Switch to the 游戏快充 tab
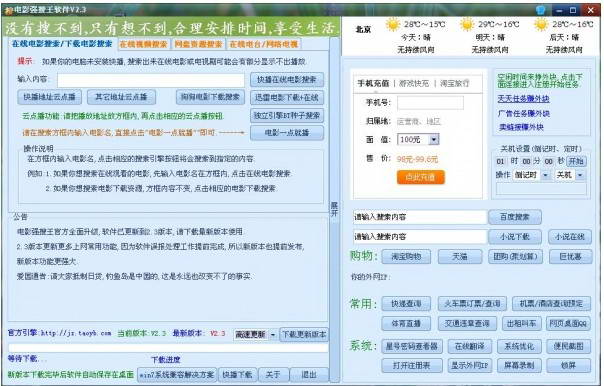 pyautogui.click(x=413, y=83)
